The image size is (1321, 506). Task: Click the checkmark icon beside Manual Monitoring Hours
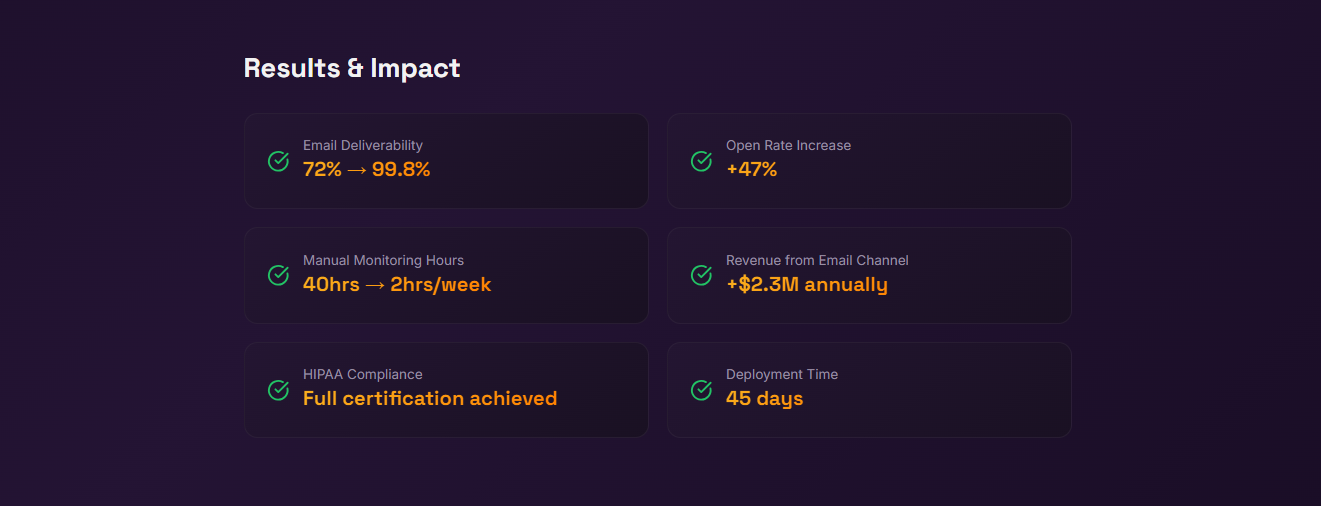[278, 275]
